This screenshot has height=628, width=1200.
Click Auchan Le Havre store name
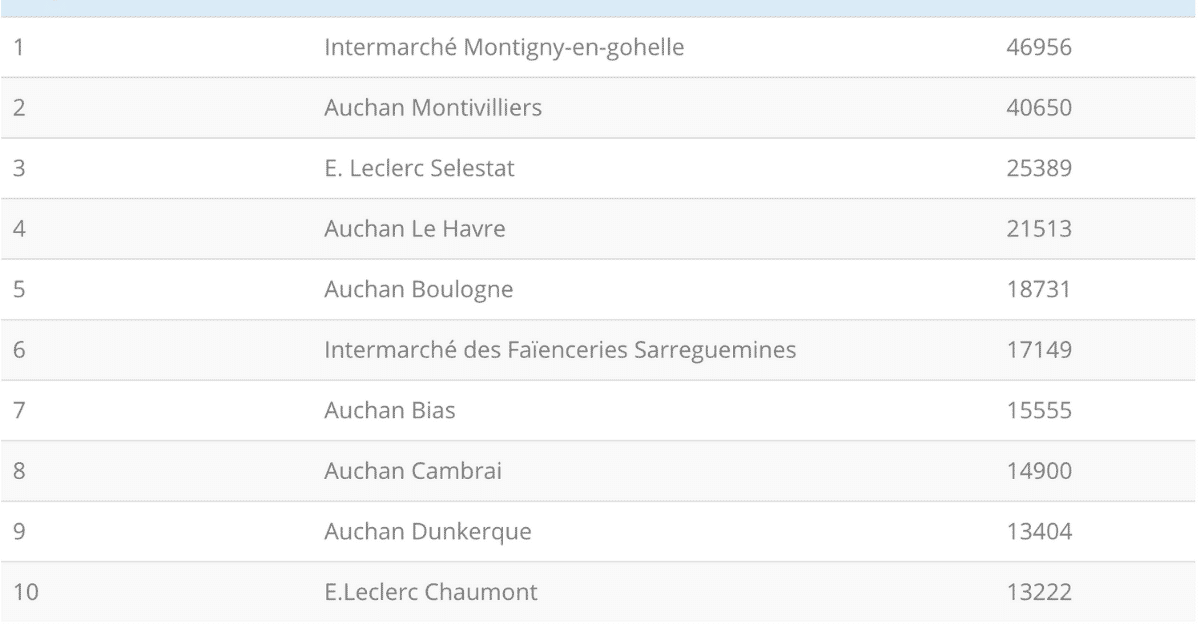click(x=415, y=229)
